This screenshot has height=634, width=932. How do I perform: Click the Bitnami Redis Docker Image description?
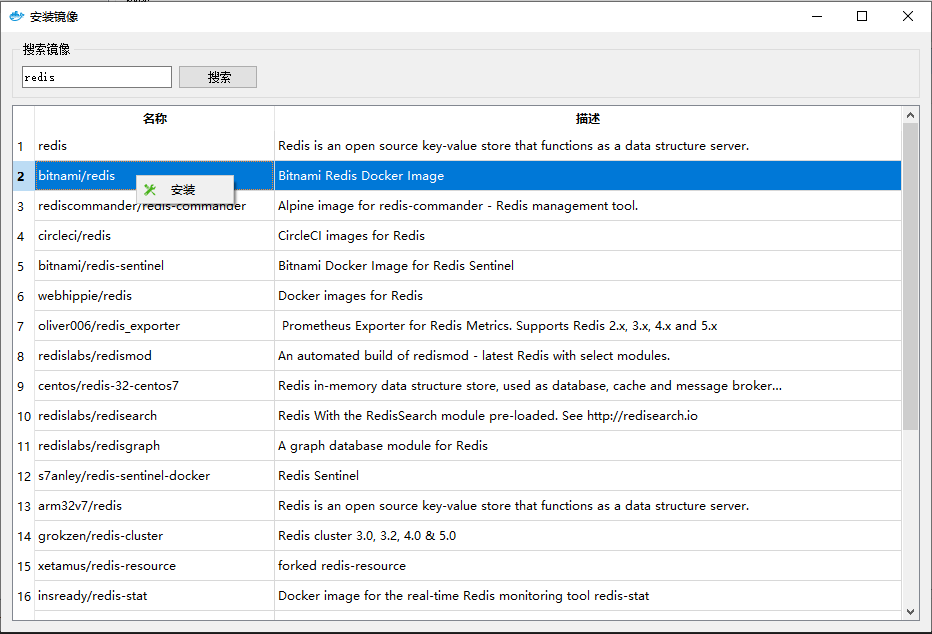tap(588, 176)
